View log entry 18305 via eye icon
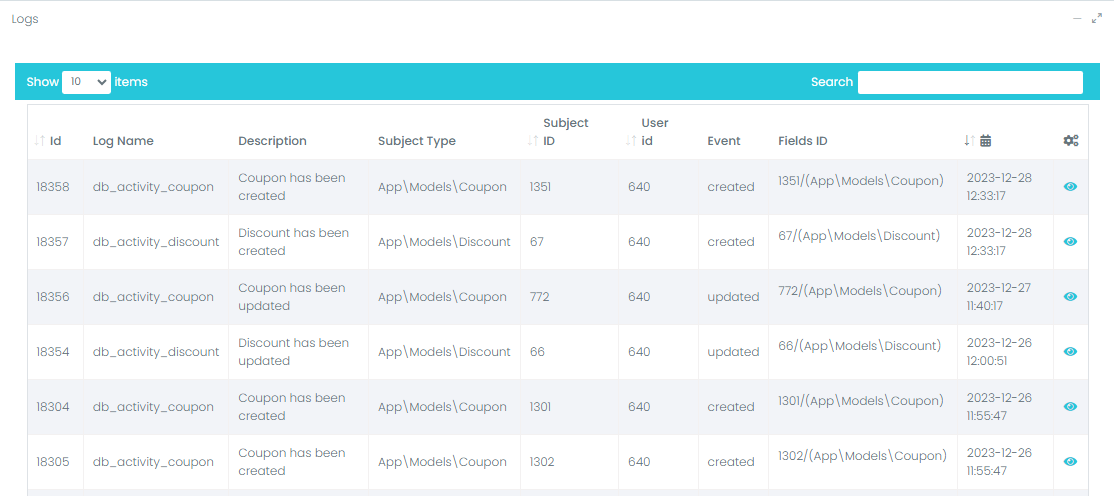1114x496 pixels. click(x=1070, y=462)
